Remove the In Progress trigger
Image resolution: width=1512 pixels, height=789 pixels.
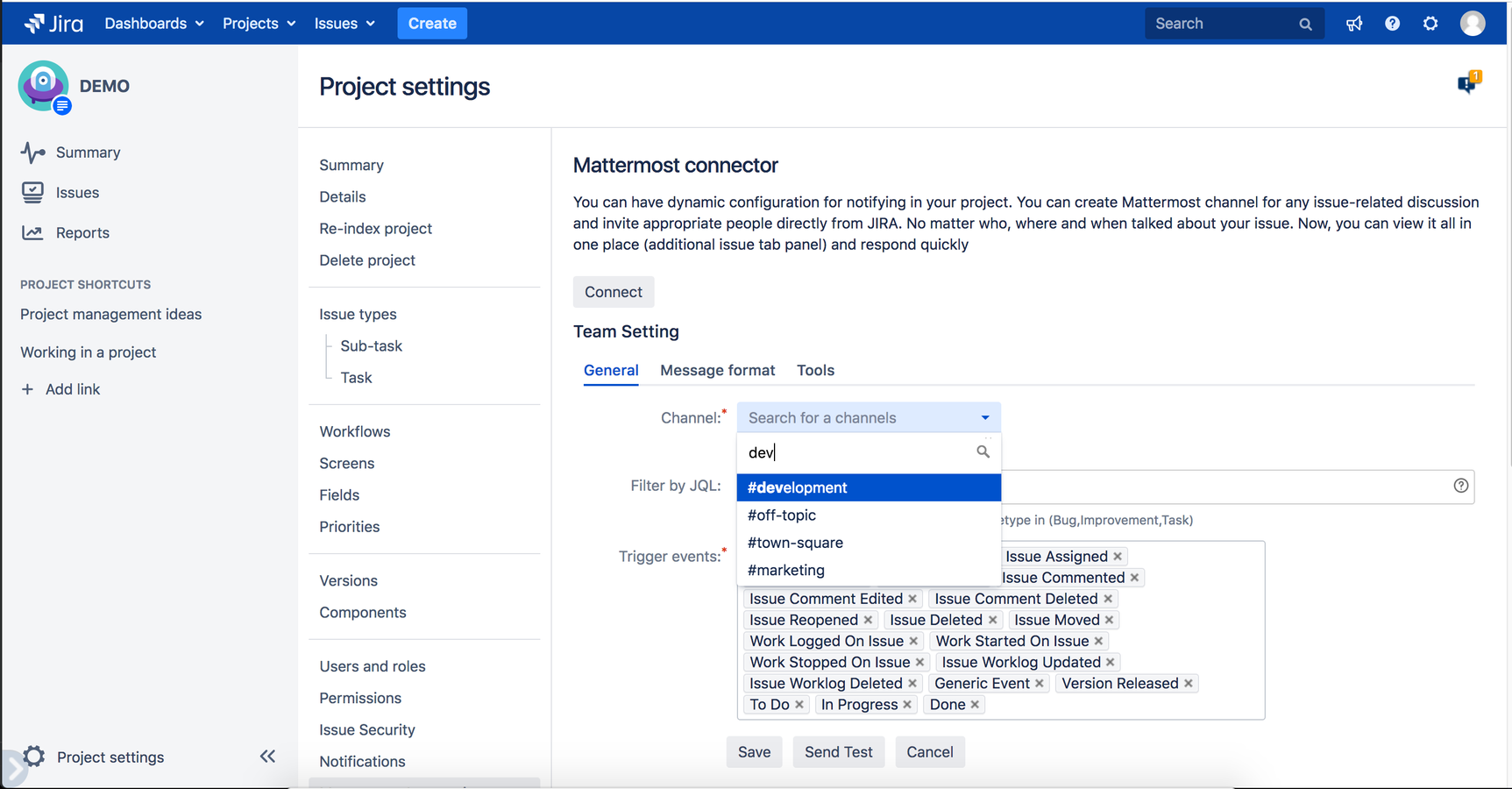click(907, 704)
